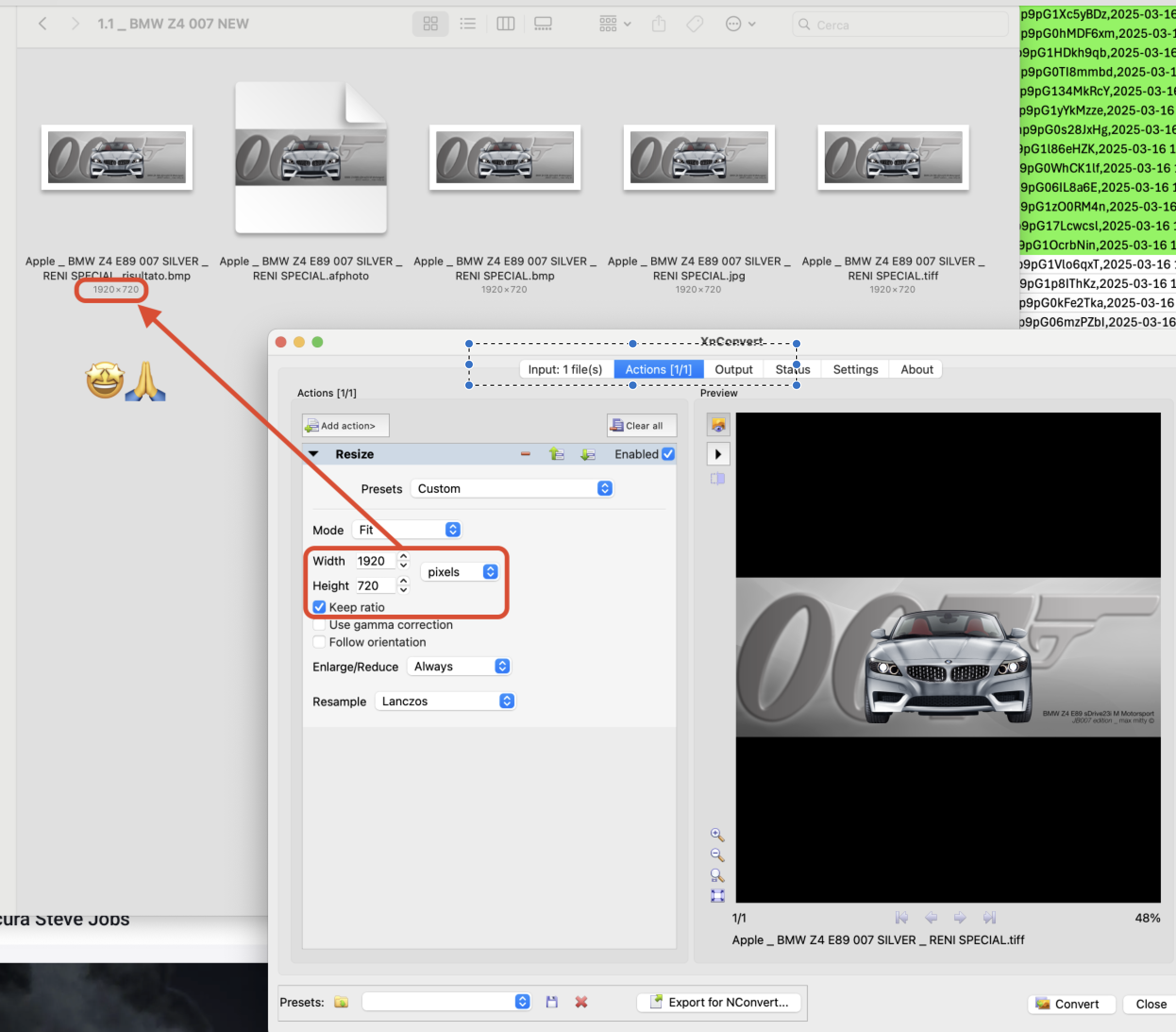
Task: Click Export for NConvert... button
Action: point(719,1002)
